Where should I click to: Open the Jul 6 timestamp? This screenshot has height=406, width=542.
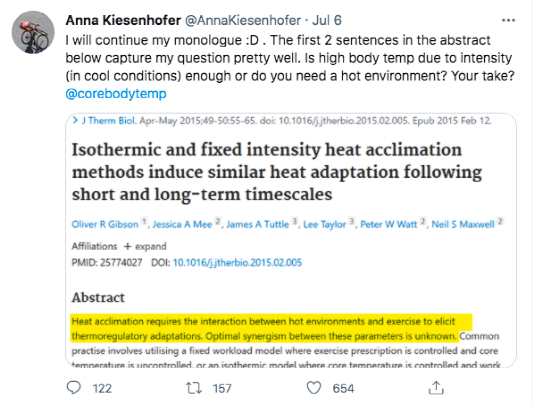coord(327,20)
